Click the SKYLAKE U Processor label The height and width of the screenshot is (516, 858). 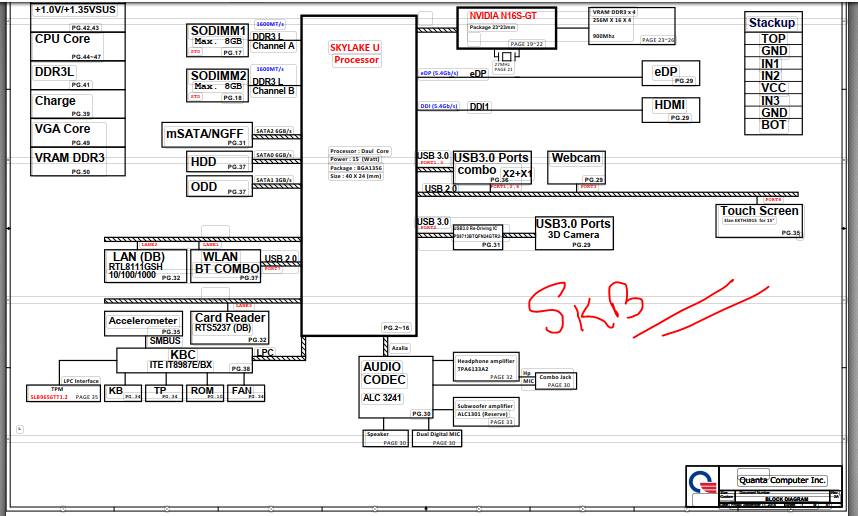pos(355,54)
